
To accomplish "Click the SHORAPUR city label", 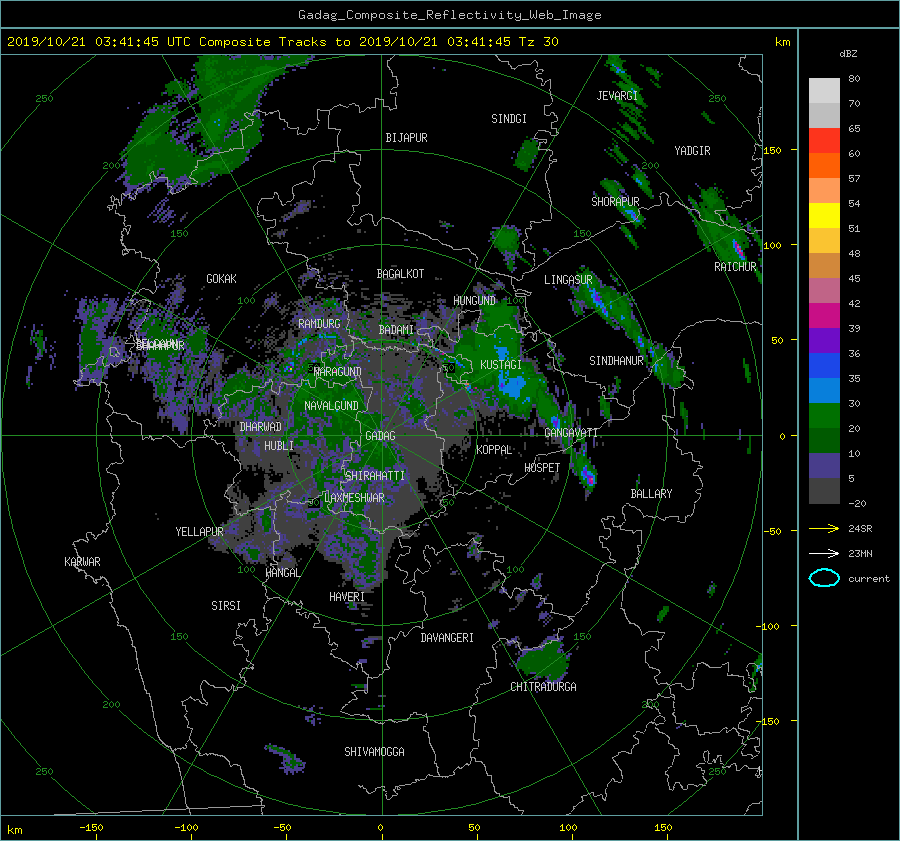I will tap(615, 202).
